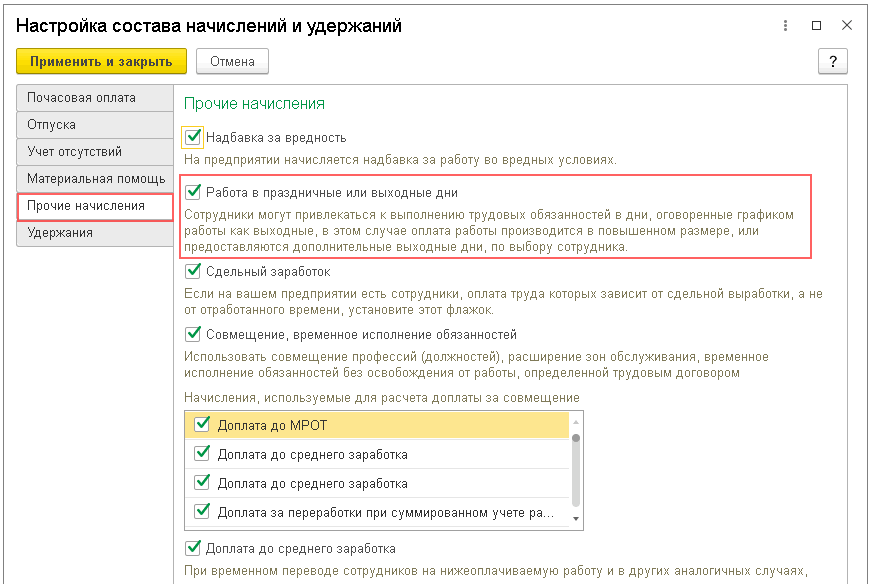Click the Отмена button

tap(232, 61)
